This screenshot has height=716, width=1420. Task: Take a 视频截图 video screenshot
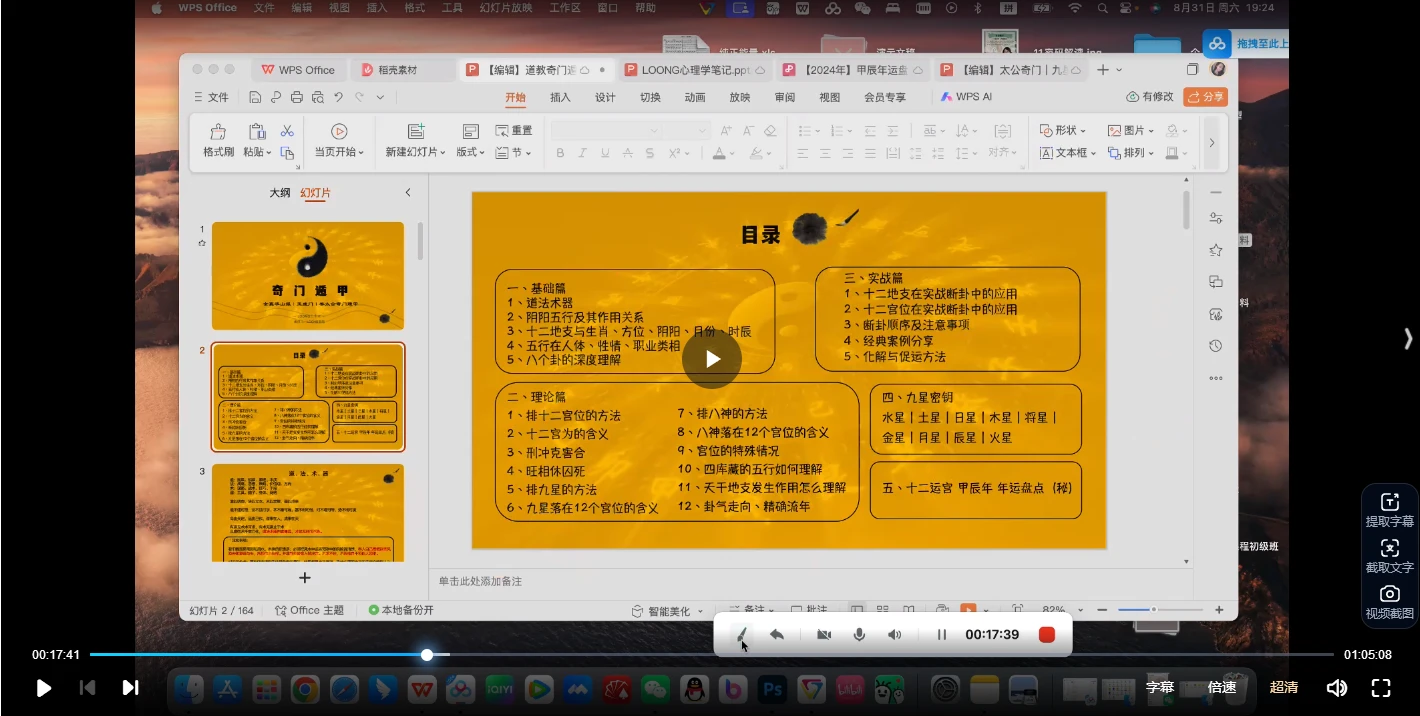pos(1390,602)
